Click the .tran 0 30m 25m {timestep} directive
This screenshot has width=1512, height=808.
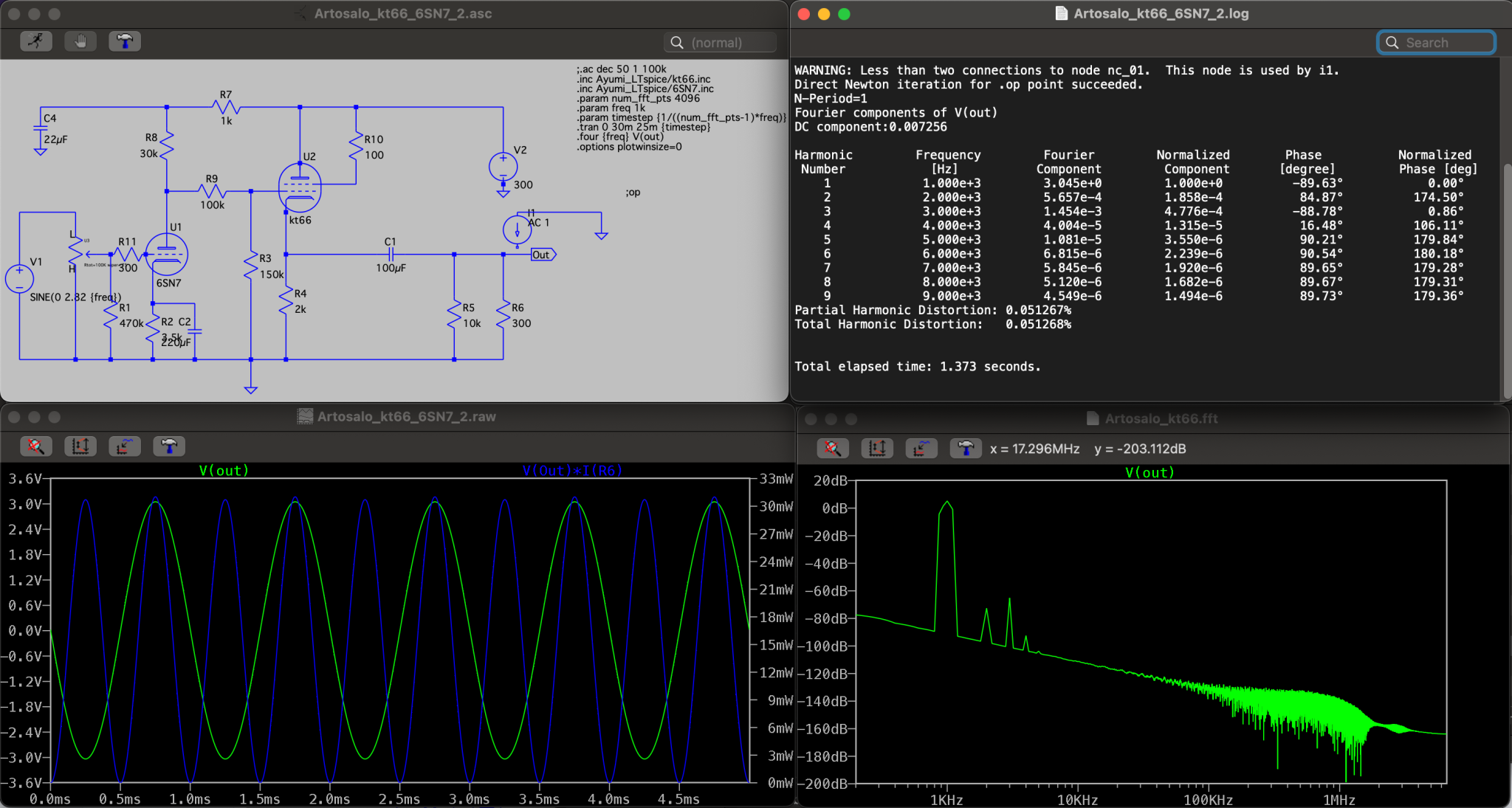point(644,127)
